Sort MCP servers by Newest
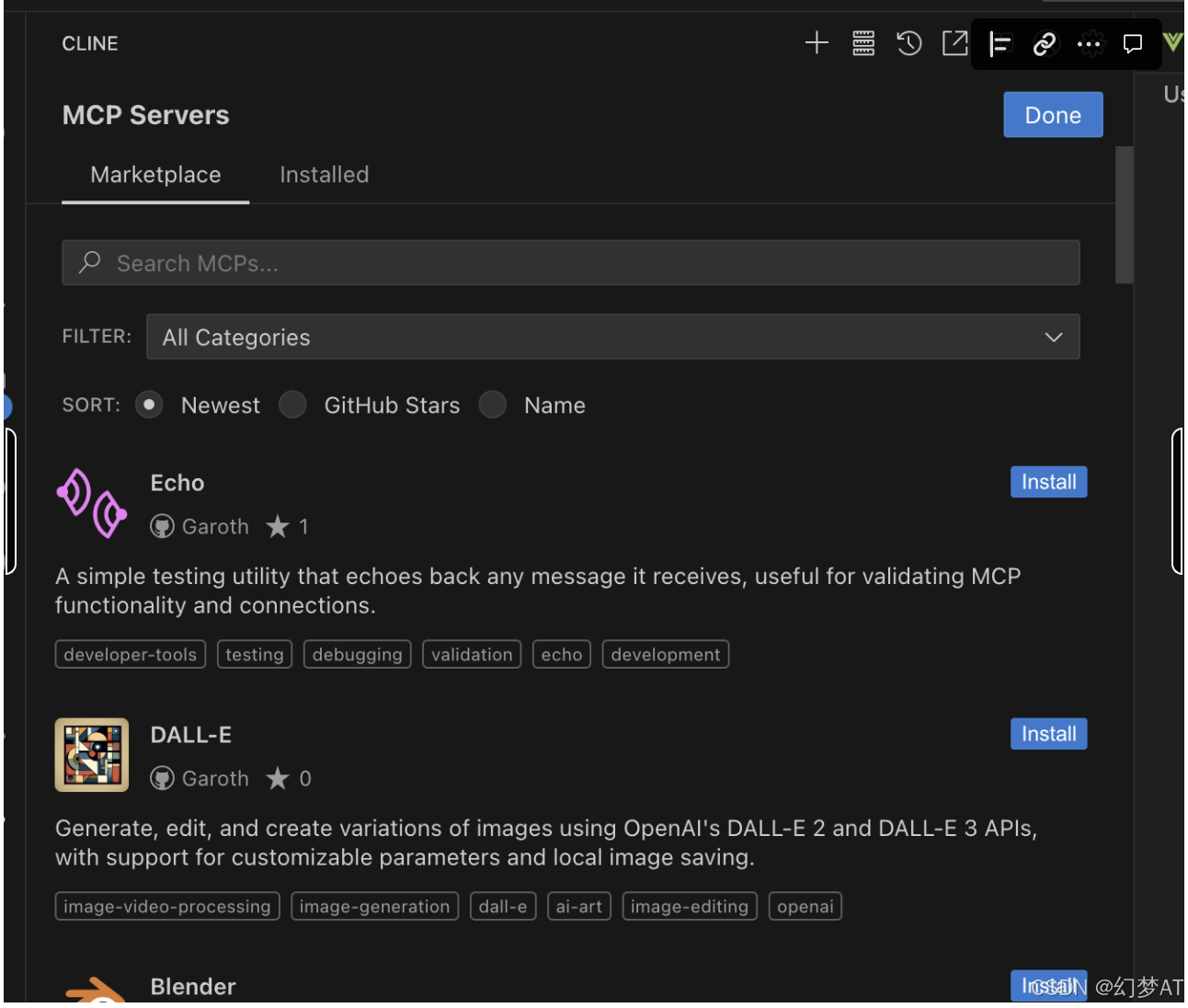The width and height of the screenshot is (1188, 1008). click(x=149, y=405)
